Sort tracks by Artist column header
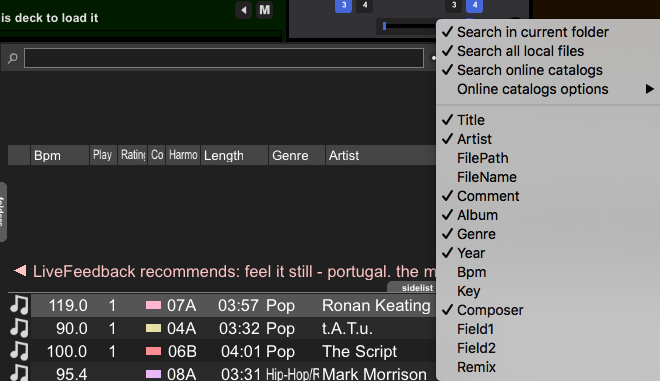 (381, 155)
